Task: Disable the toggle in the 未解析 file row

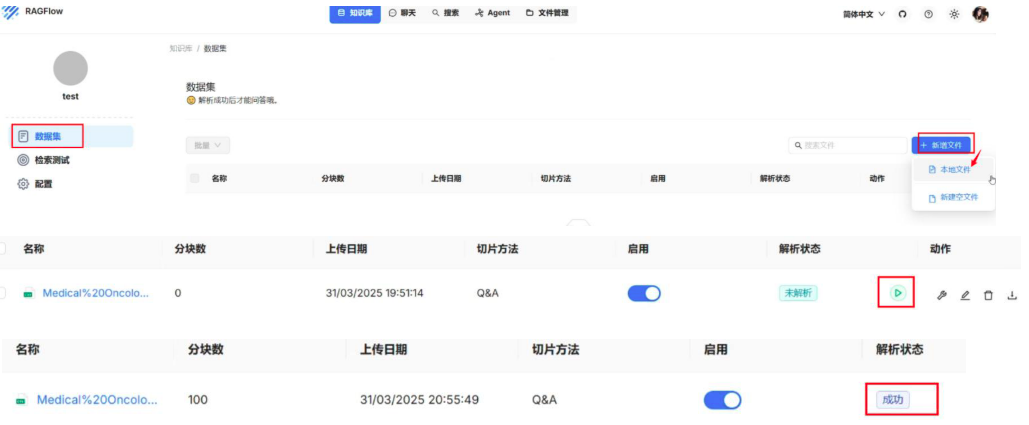Action: tap(644, 293)
